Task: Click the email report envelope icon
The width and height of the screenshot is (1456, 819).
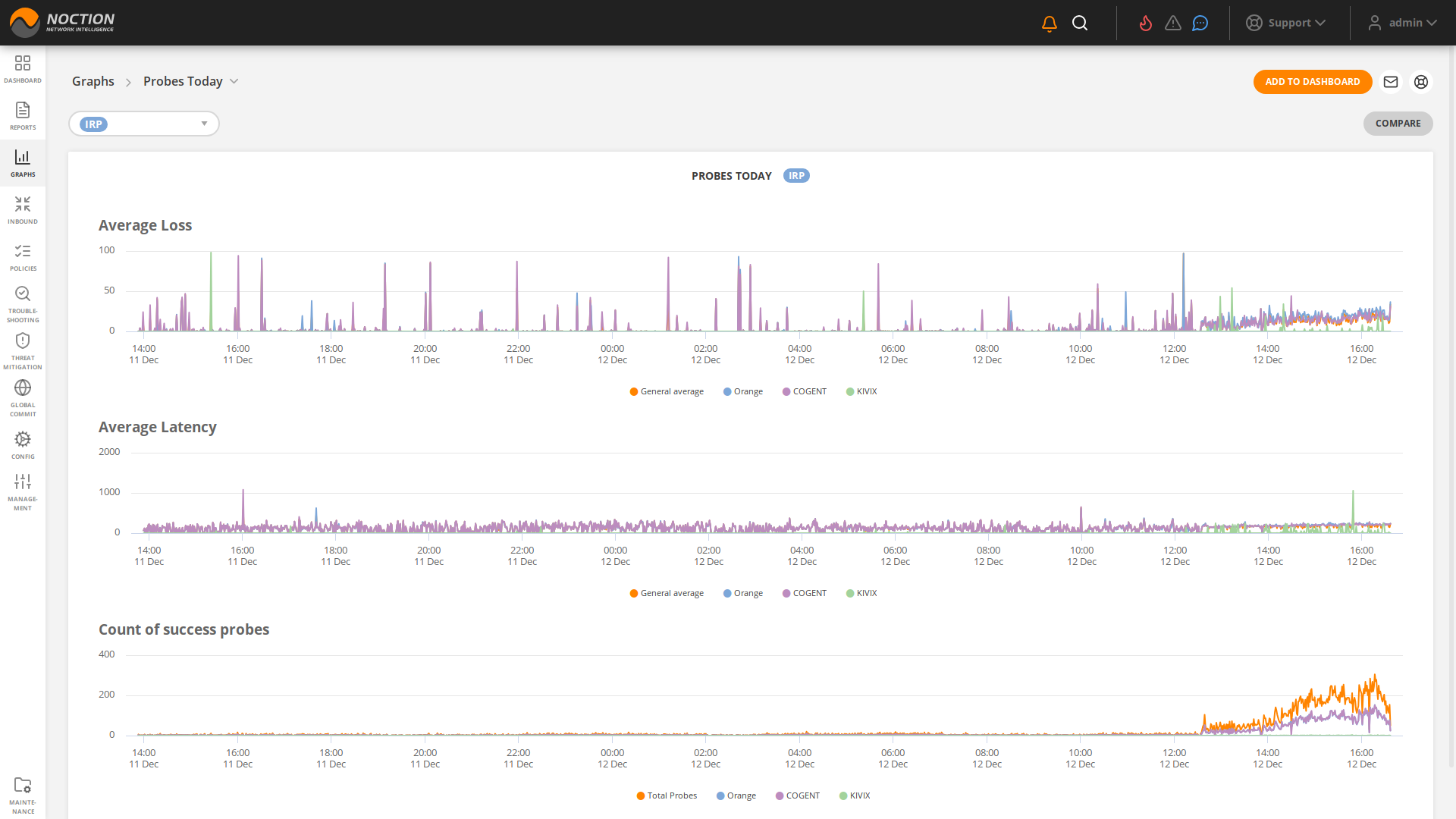Action: click(x=1391, y=82)
